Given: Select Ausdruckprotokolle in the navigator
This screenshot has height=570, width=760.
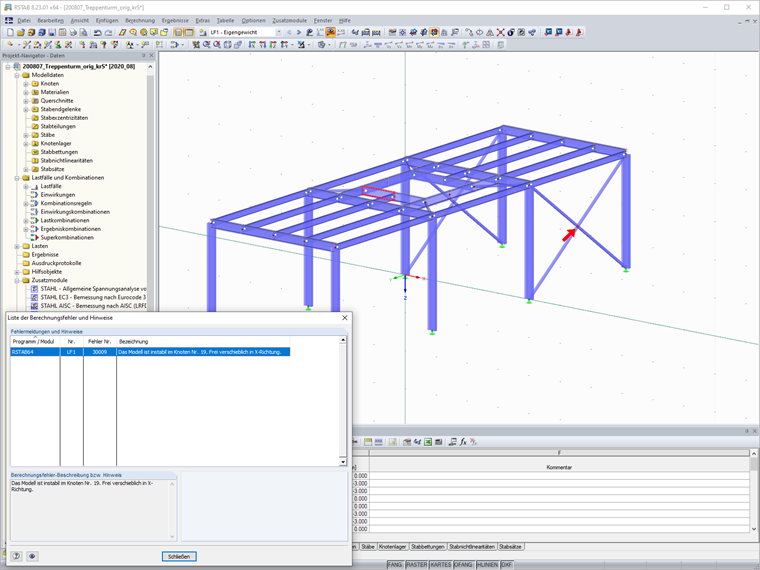Looking at the screenshot, I should pos(56,263).
